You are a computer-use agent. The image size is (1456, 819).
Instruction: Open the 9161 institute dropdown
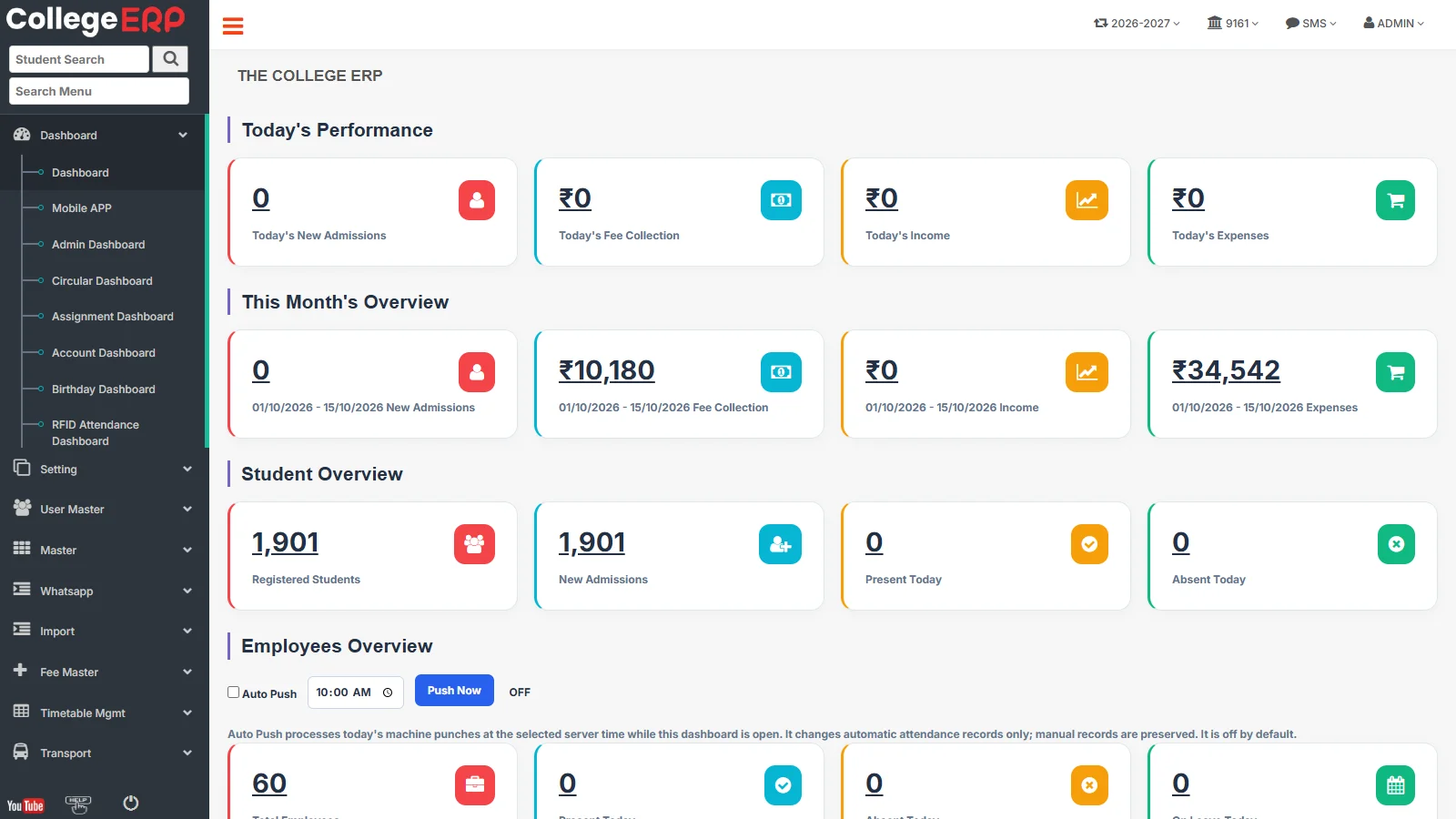1233,24
